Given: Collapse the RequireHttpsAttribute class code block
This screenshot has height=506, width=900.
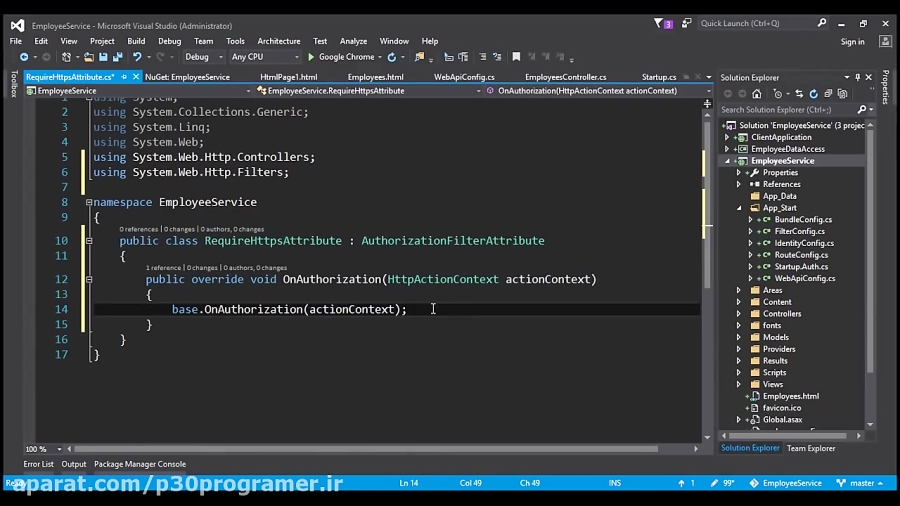Looking at the screenshot, I should tap(89, 241).
